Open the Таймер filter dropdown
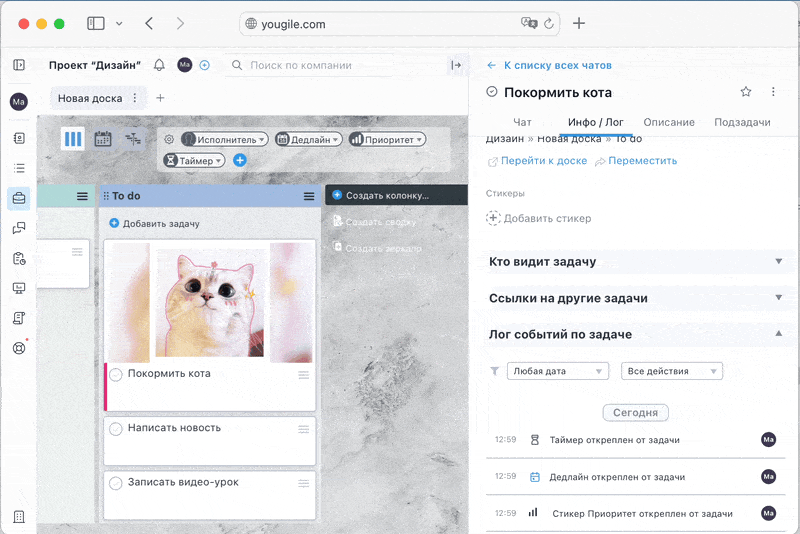Image resolution: width=800 pixels, height=534 pixels. (194, 161)
